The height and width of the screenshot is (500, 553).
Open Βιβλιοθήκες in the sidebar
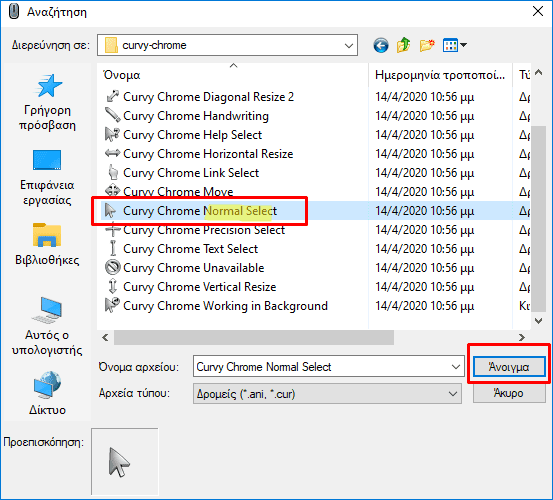[47, 244]
